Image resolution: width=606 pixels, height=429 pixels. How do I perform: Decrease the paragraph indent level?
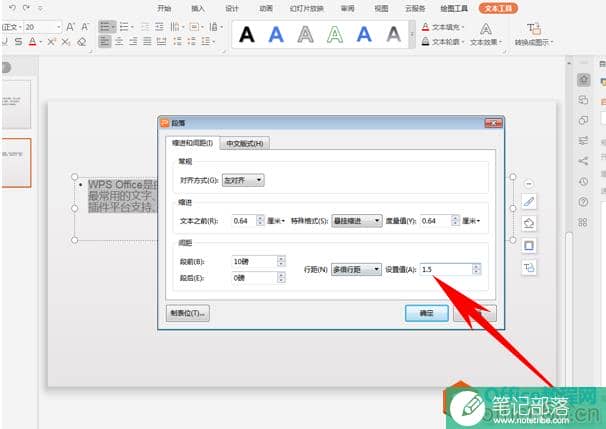(x=145, y=27)
